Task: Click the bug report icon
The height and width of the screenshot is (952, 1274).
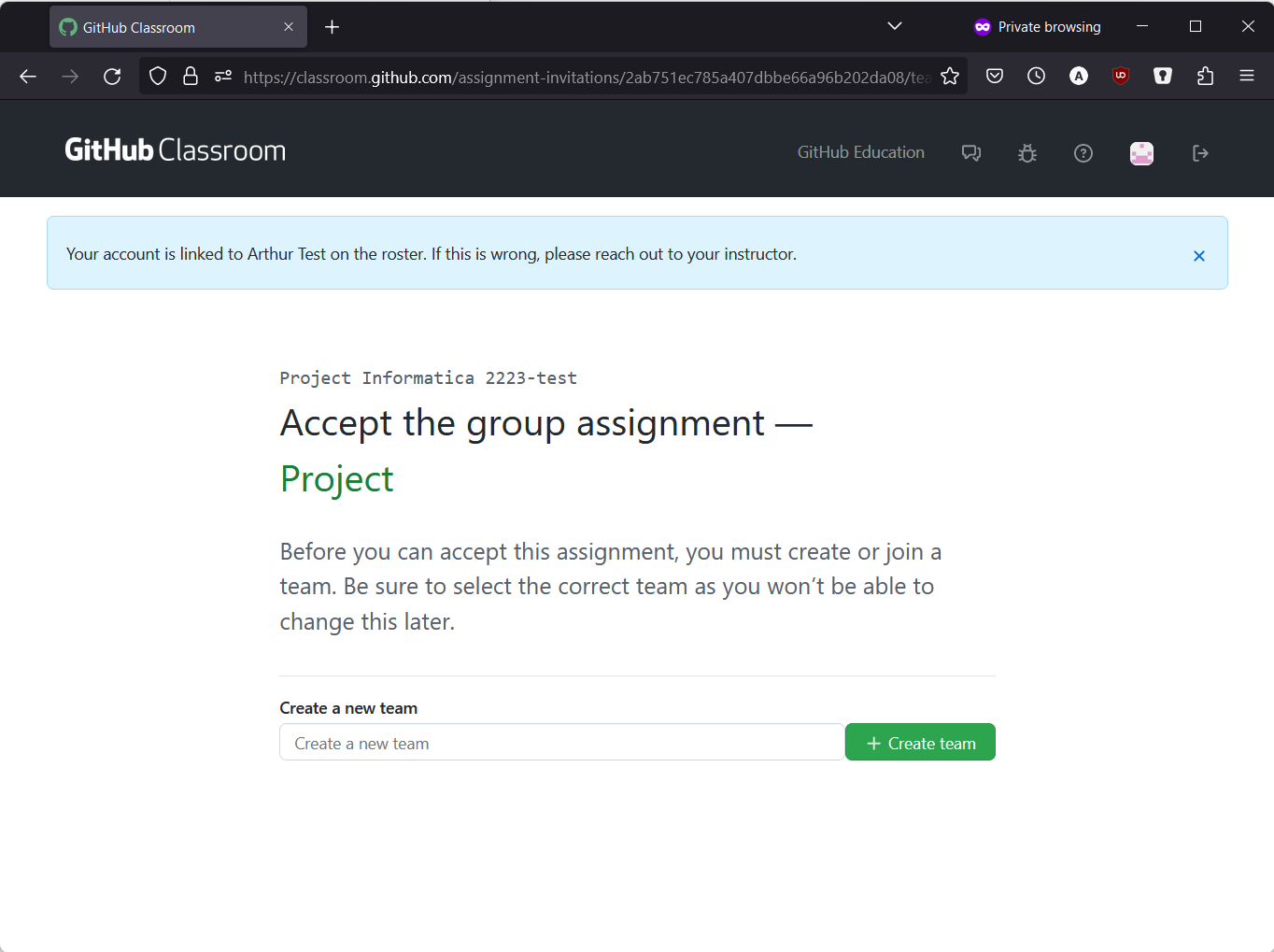Action: [x=1027, y=153]
